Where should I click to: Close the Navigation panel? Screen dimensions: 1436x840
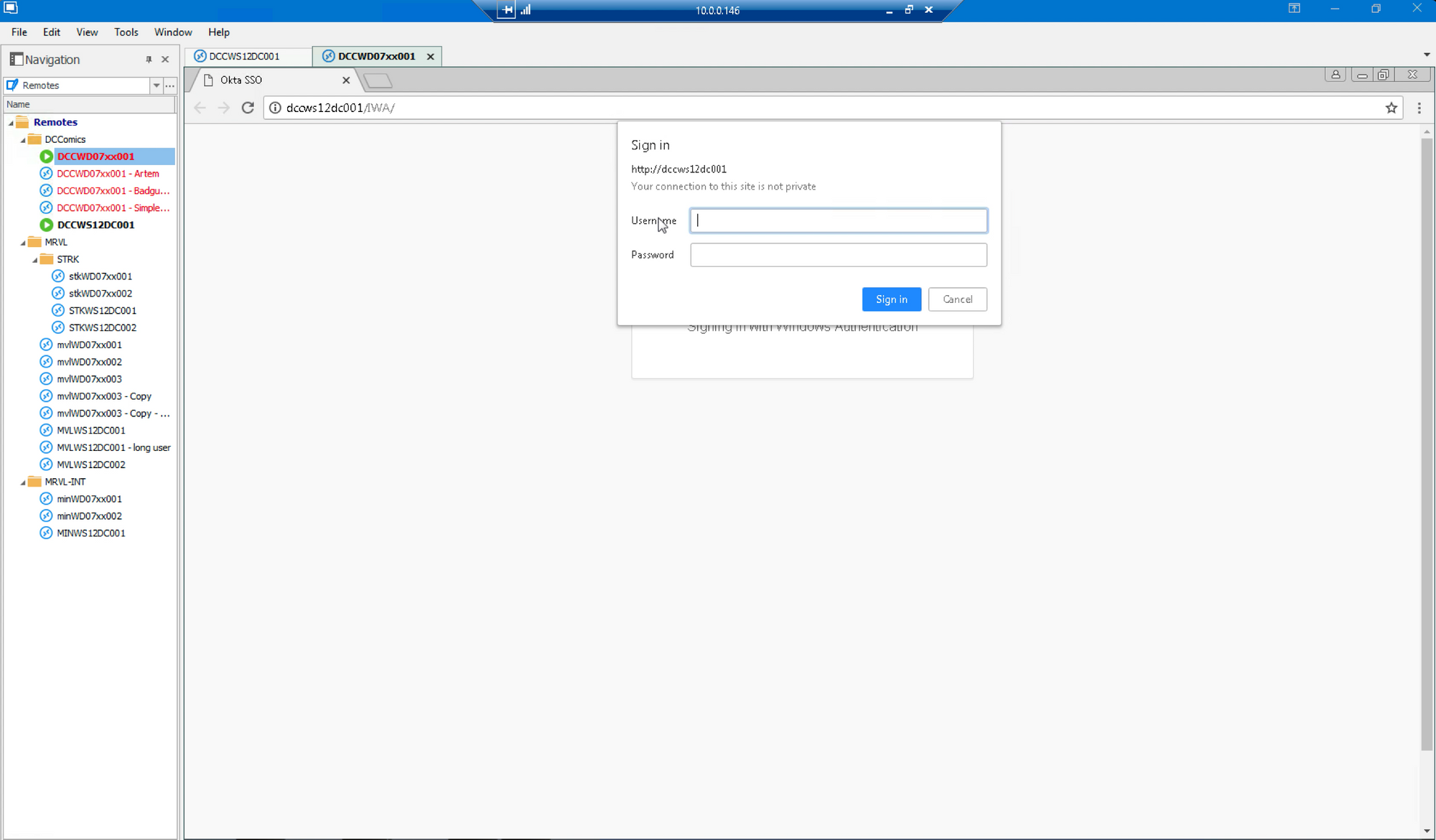click(x=165, y=60)
